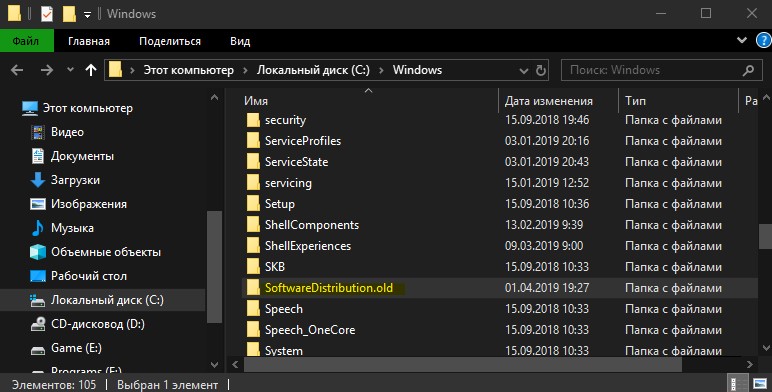Screen dimensions: 772x392
Task: Open Загрузки in the navigation pane
Action: 75,180
